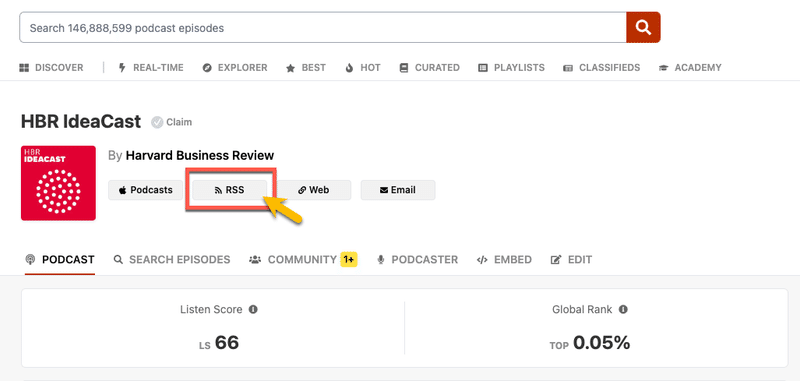Click the Email button
The width and height of the screenshot is (800, 381).
pyautogui.click(x=398, y=190)
